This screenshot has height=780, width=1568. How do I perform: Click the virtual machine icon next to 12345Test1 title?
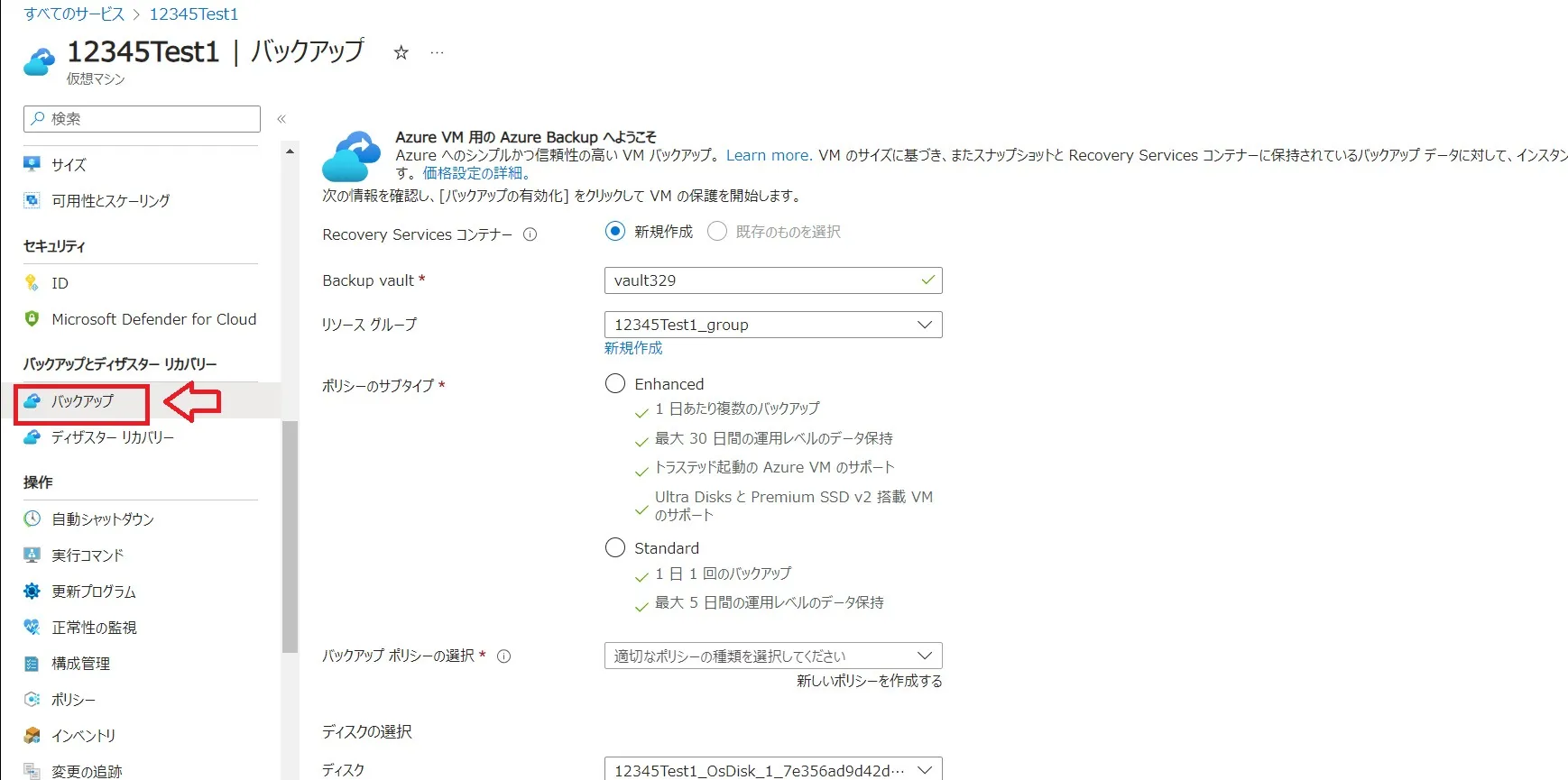(39, 61)
